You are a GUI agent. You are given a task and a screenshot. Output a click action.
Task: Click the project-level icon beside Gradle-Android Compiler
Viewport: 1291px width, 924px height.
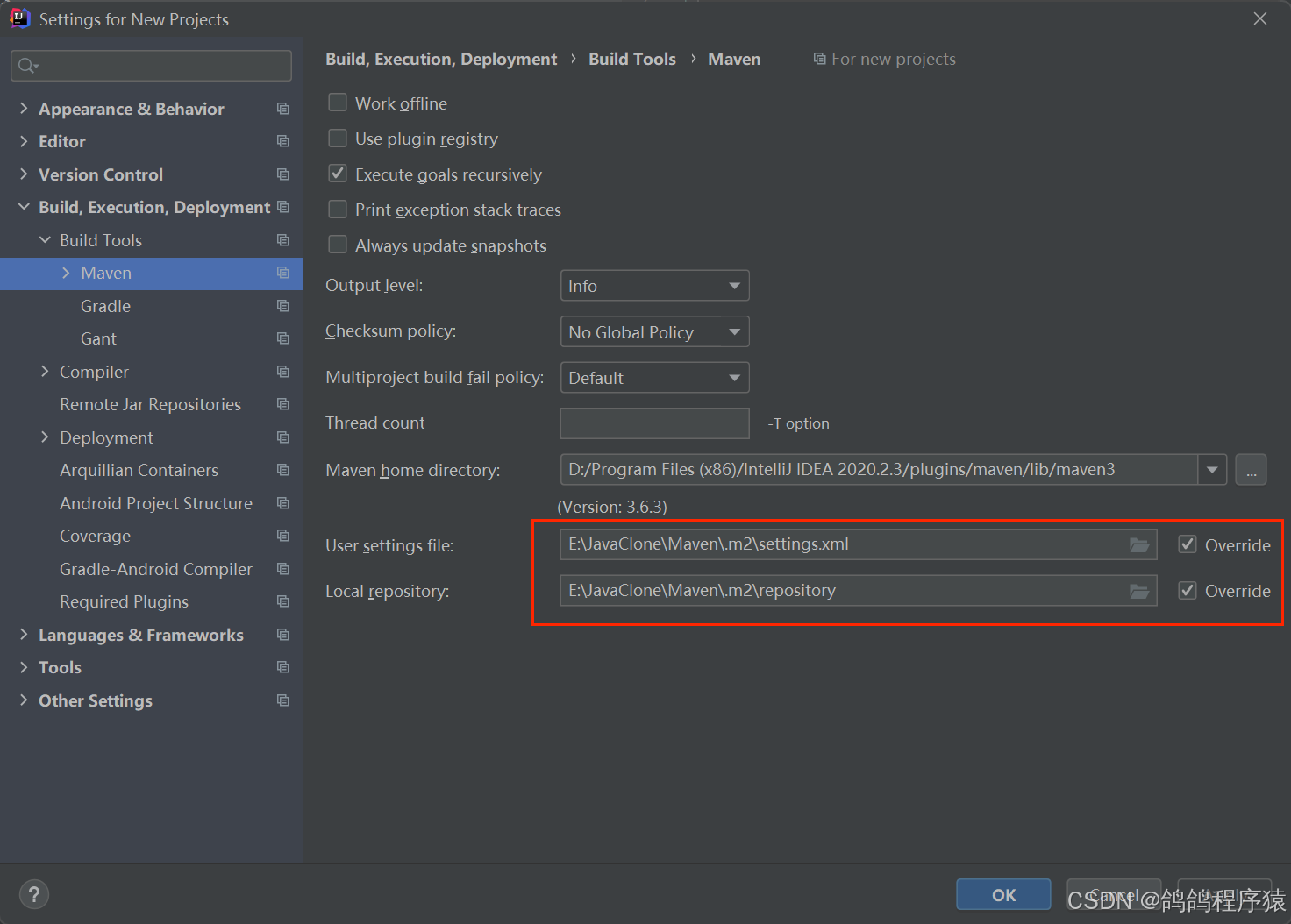pos(282,569)
